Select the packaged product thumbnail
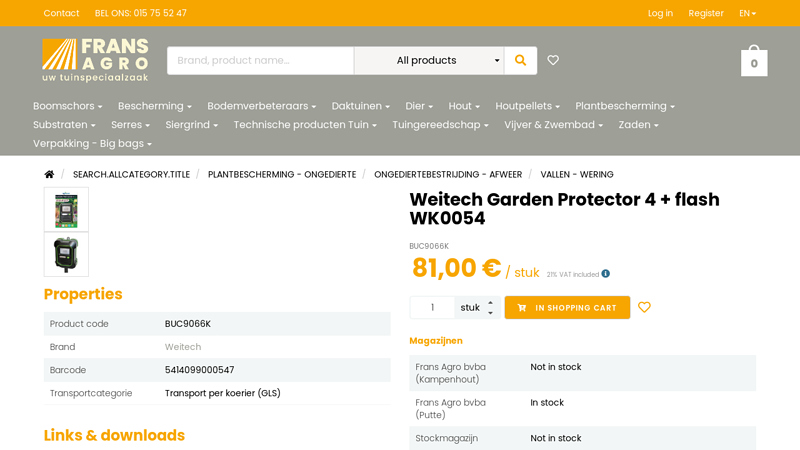 click(x=66, y=209)
